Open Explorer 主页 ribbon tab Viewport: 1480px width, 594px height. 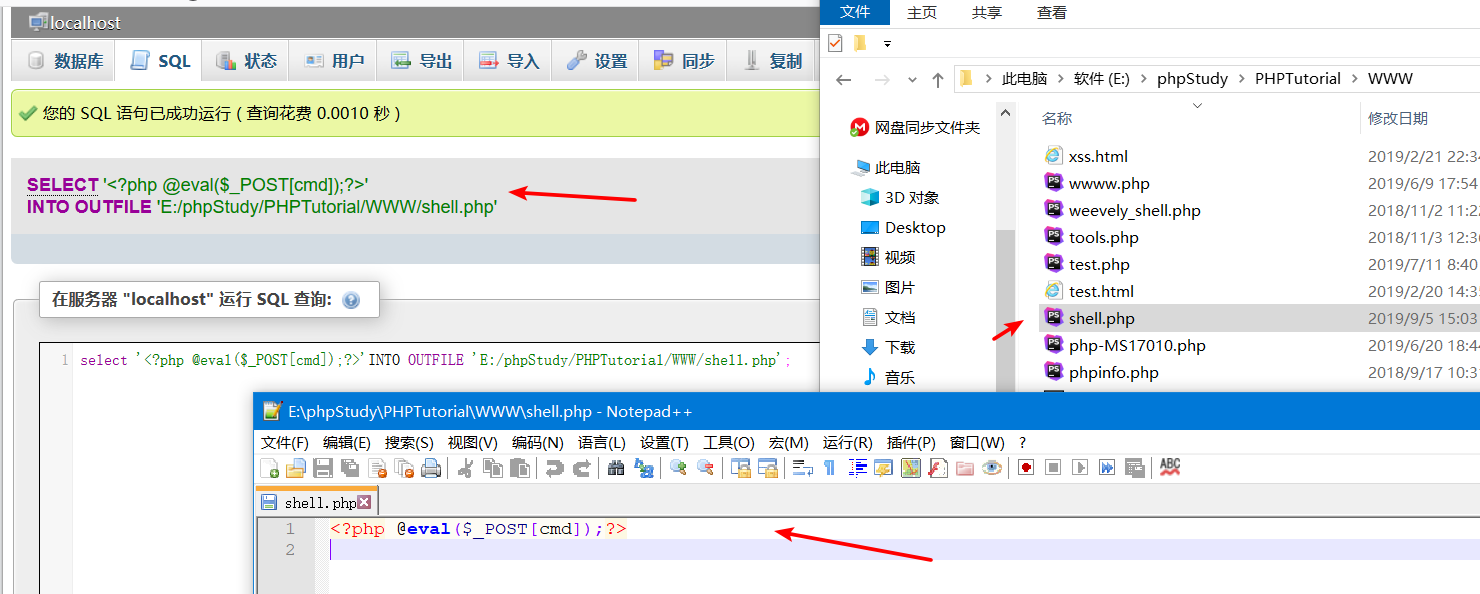point(922,12)
